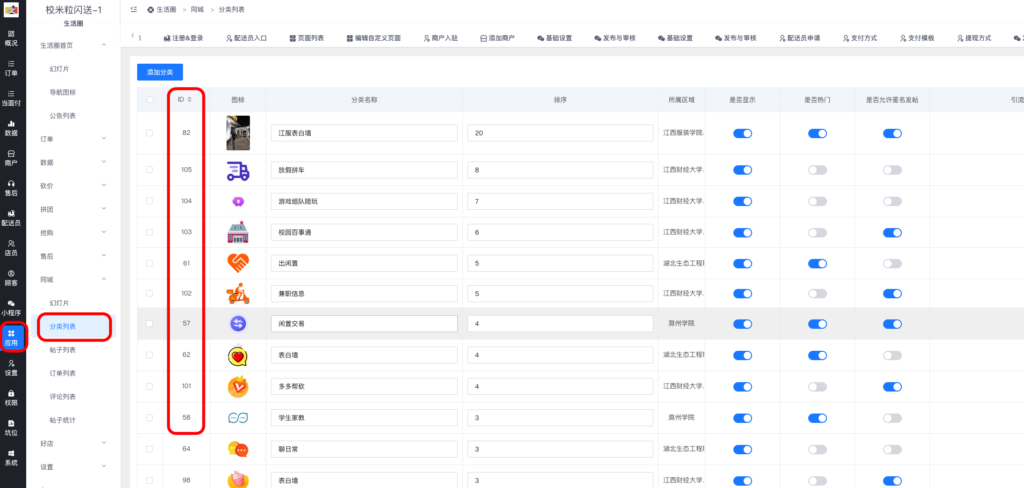This screenshot has height=488, width=1024.
Task: Click the truck icon in the 放假拼车 row
Action: [x=238, y=170]
